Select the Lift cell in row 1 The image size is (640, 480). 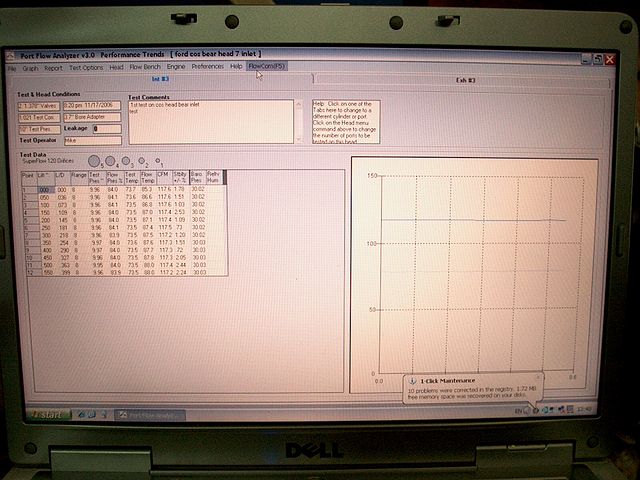[x=46, y=190]
